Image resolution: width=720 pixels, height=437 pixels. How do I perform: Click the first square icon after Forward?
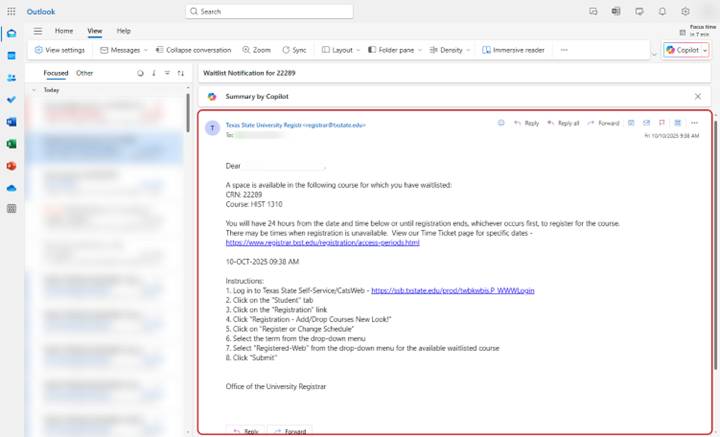pos(631,123)
